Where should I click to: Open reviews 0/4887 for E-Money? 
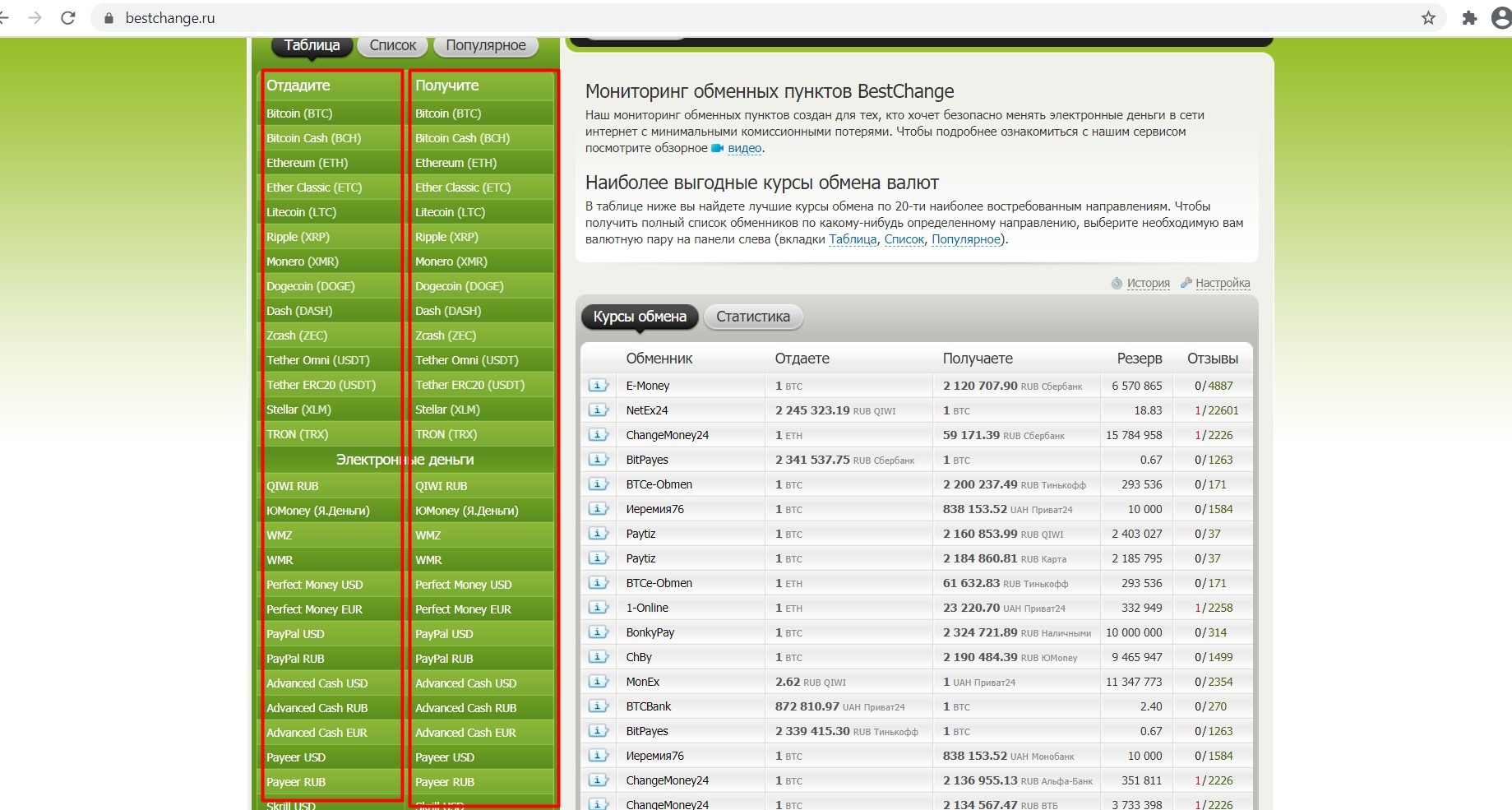[1214, 386]
